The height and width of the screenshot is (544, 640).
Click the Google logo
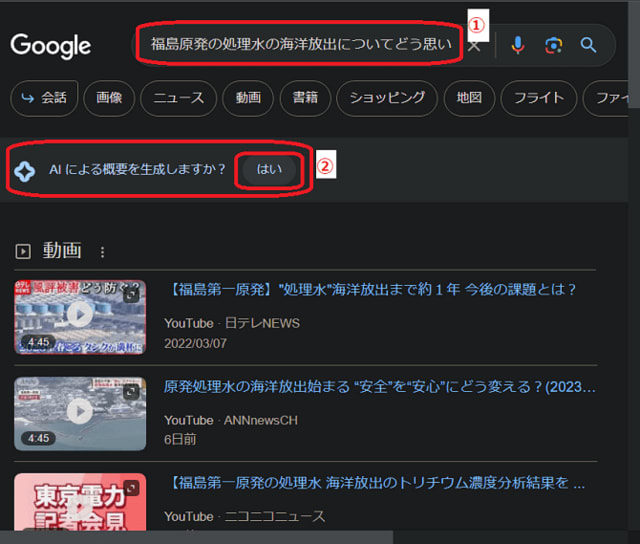coord(51,45)
